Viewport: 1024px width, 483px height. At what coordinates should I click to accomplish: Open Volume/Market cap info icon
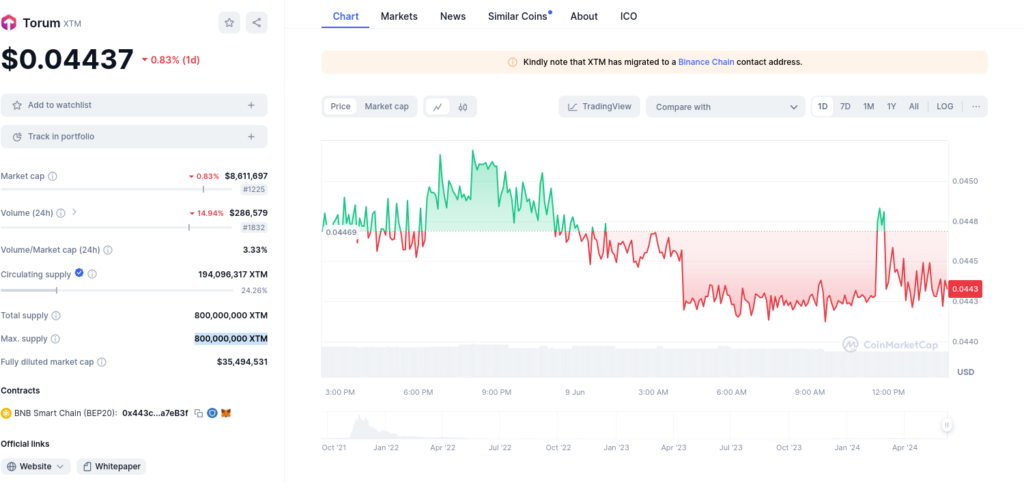pos(108,250)
